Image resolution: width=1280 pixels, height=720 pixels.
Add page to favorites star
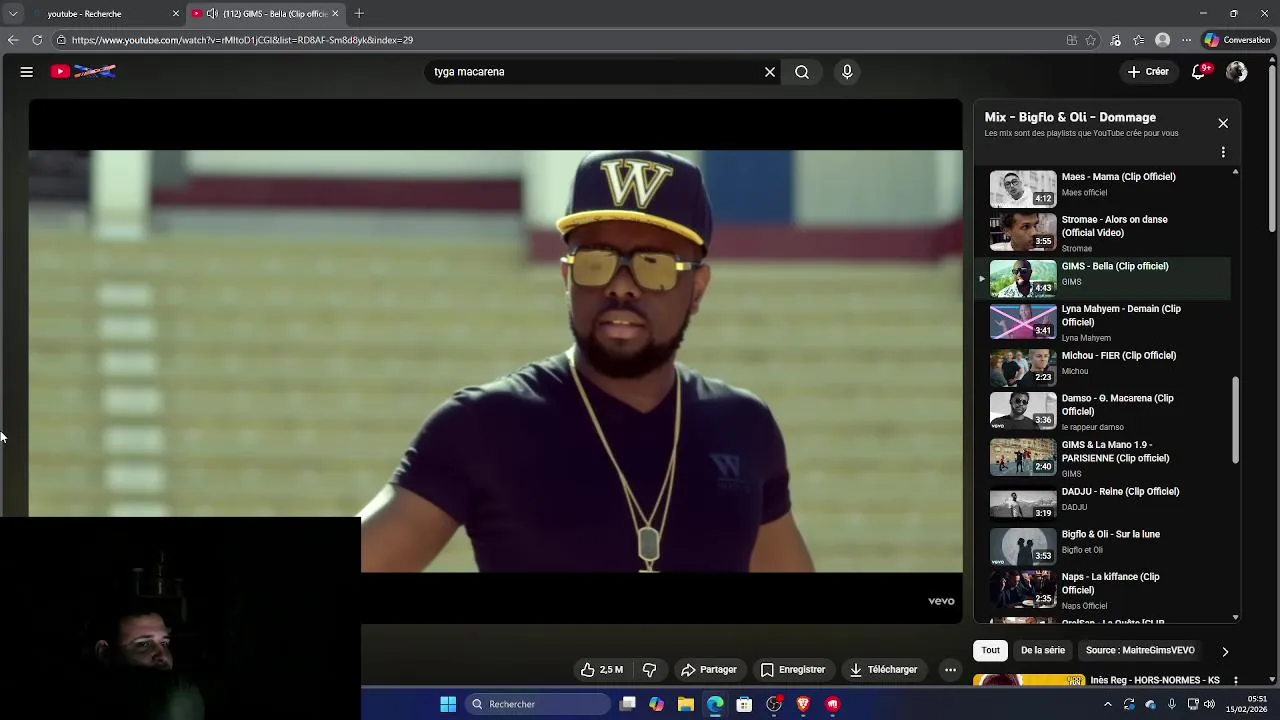1091,40
